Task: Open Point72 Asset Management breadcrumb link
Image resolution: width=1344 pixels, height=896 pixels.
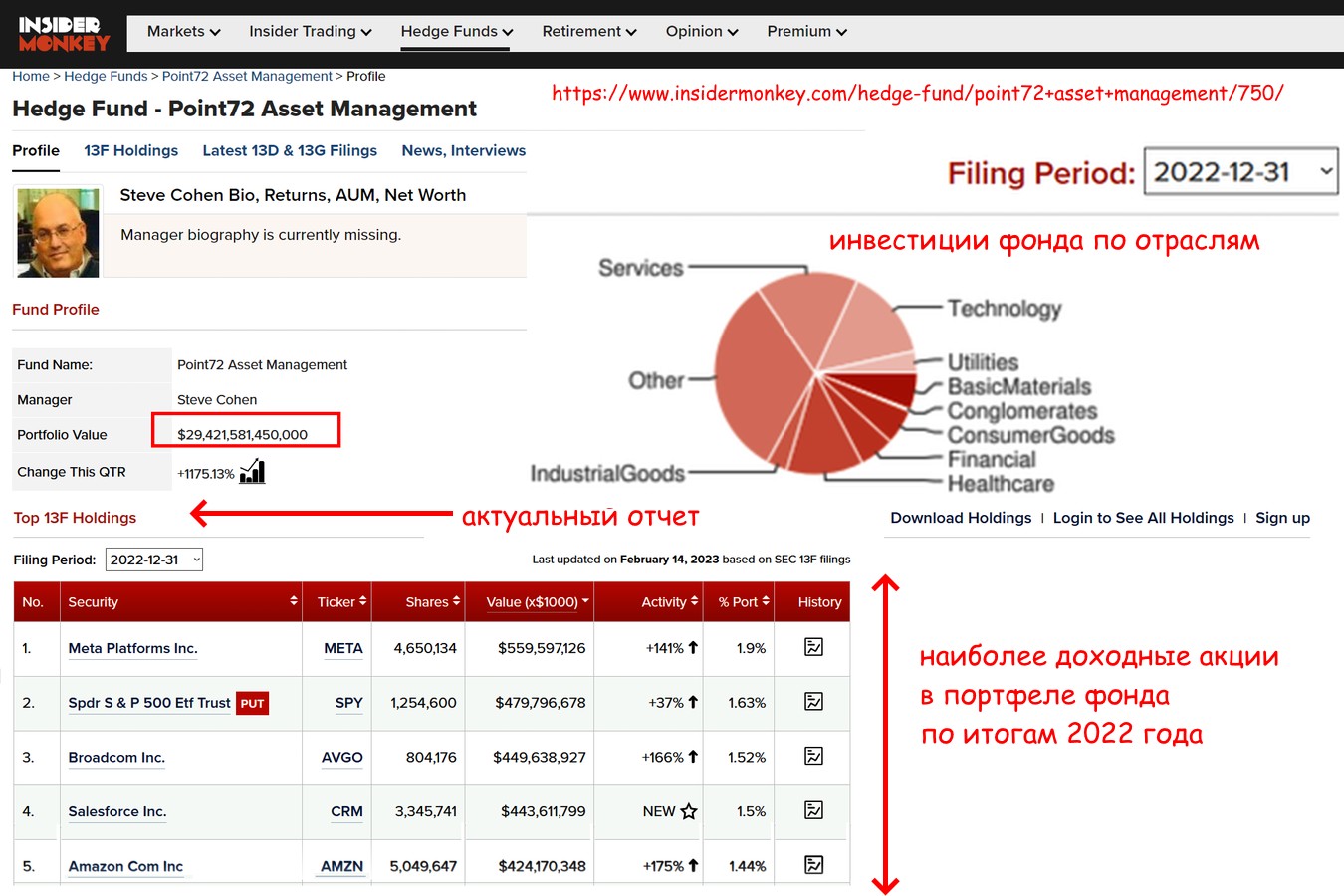Action: pos(247,76)
